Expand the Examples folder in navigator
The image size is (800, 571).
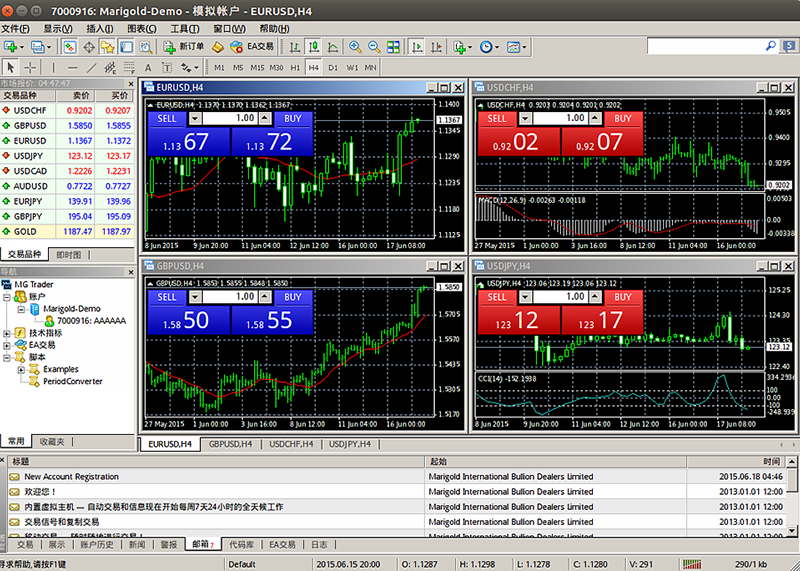click(22, 369)
